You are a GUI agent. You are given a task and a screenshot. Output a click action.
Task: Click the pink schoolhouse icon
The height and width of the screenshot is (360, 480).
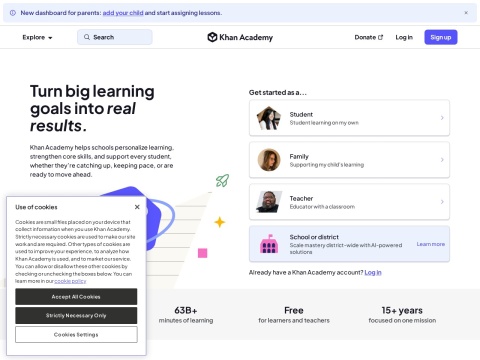click(269, 244)
